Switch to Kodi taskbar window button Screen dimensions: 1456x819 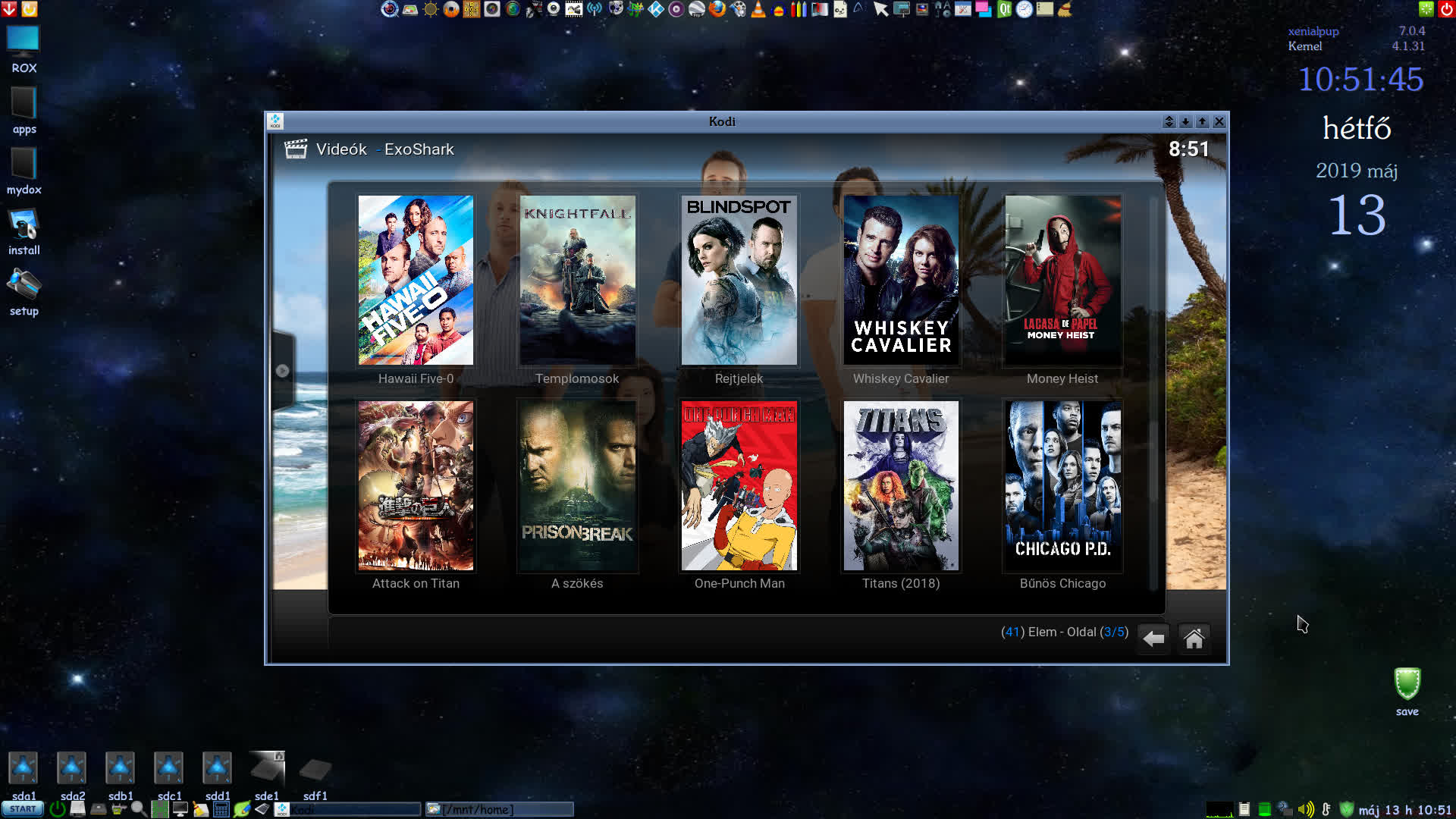pyautogui.click(x=347, y=809)
